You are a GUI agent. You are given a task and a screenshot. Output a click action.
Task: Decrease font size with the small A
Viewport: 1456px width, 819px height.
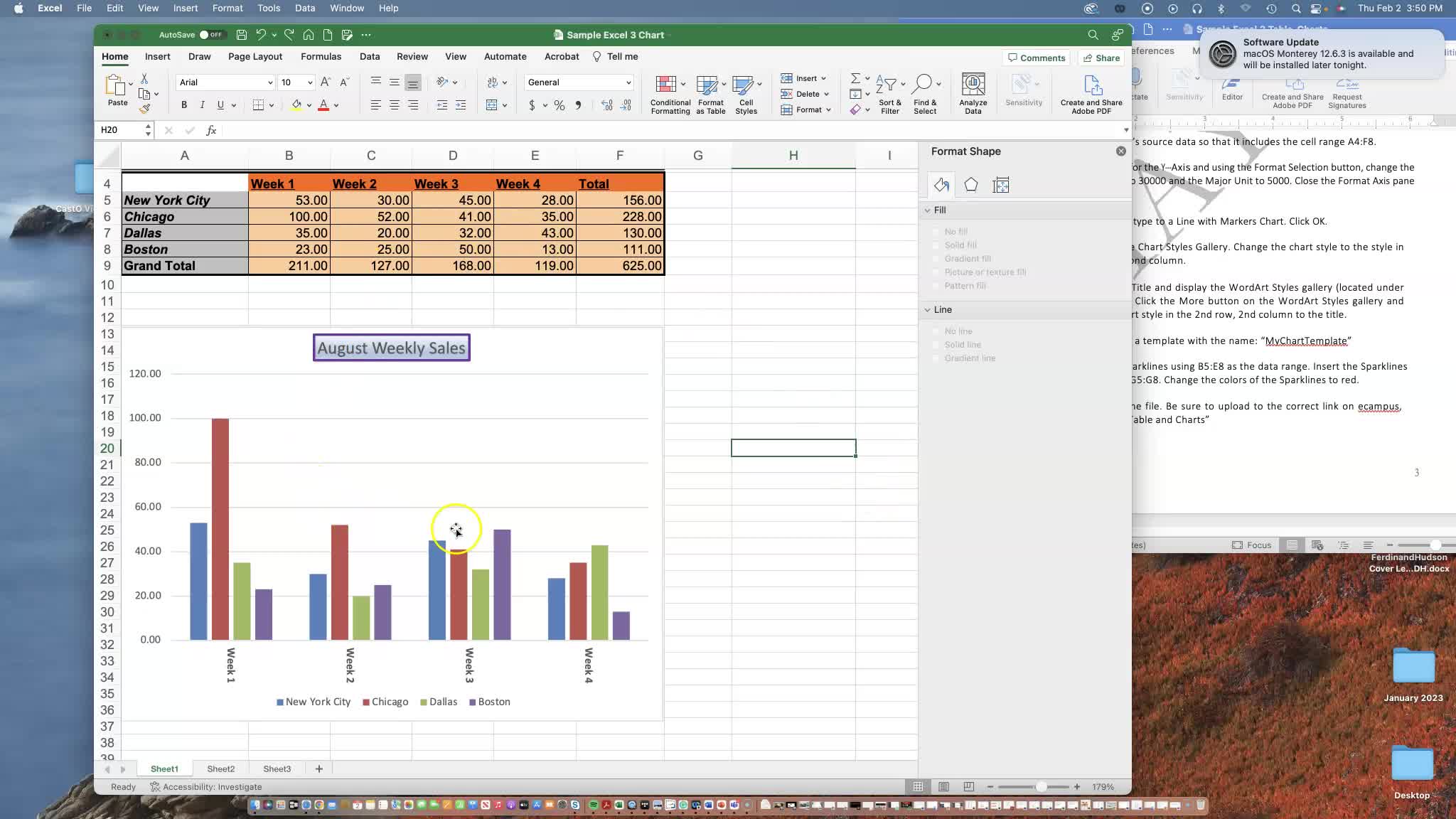[x=345, y=82]
